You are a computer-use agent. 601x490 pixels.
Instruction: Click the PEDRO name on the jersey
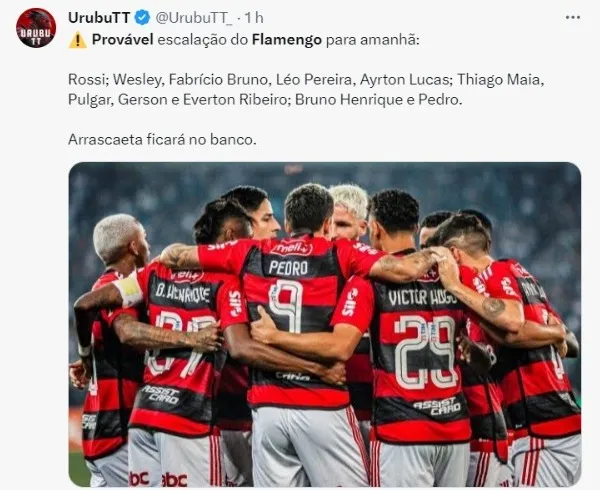pos(288,268)
